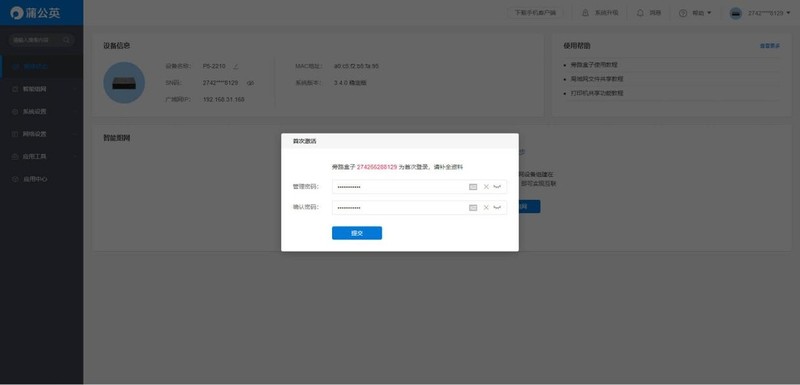Viewport: 800px width, 385px height.
Task: Select the highlighted first sidebar menu item
Action: coord(41,66)
